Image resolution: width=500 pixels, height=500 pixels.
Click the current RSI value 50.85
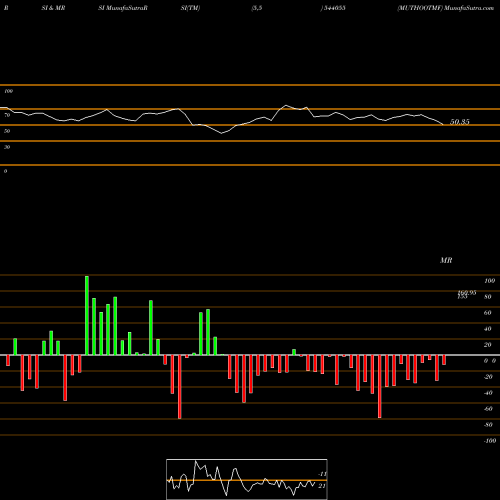460,122
